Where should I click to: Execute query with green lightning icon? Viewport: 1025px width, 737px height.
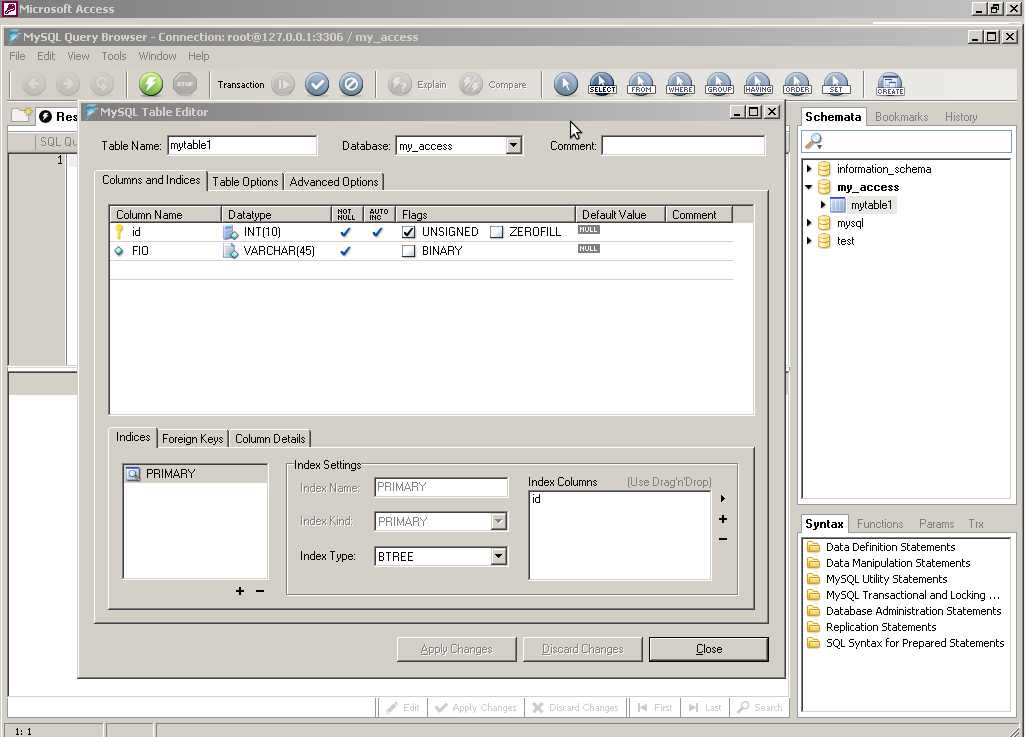151,84
